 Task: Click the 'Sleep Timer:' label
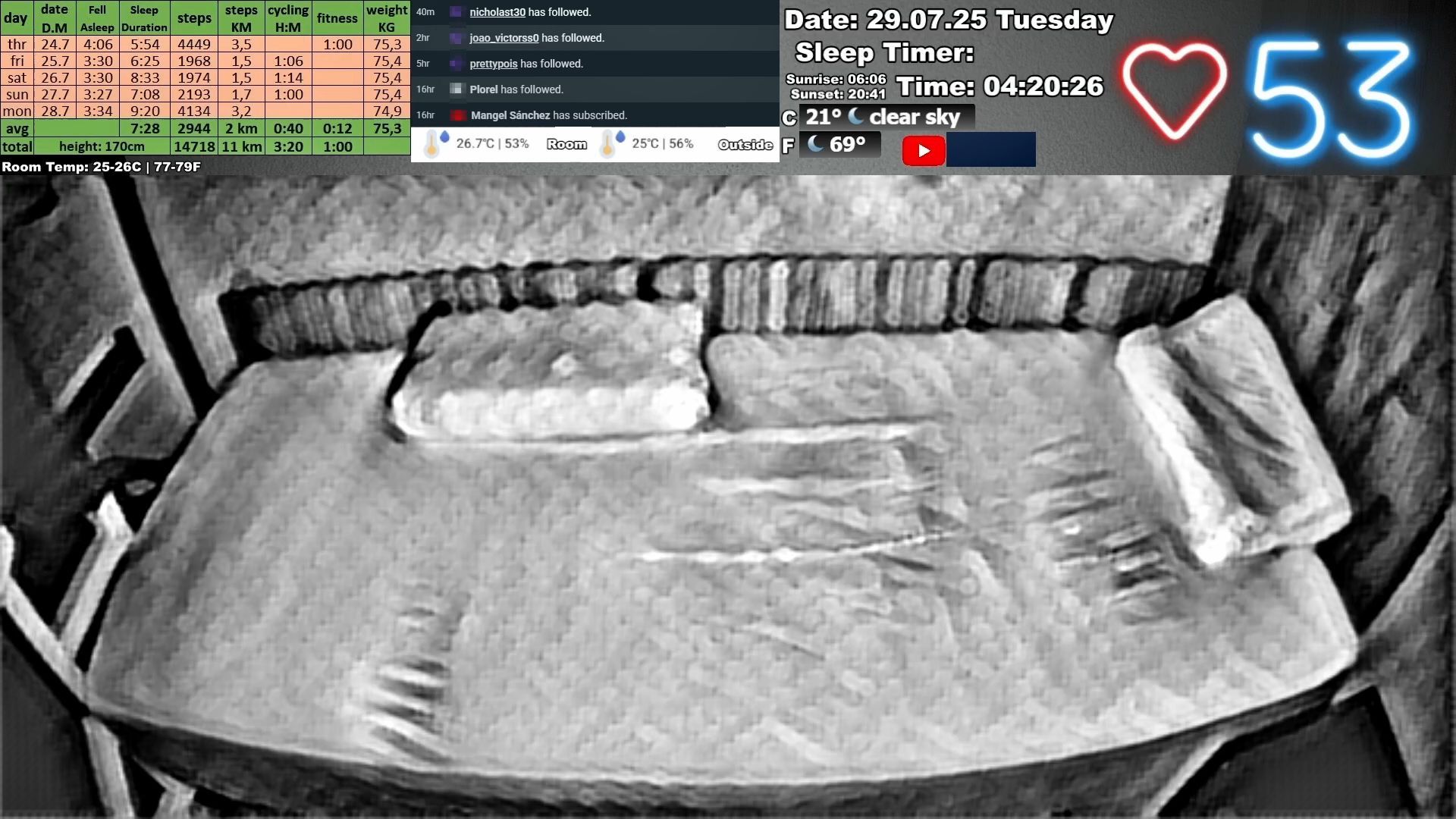[x=884, y=53]
